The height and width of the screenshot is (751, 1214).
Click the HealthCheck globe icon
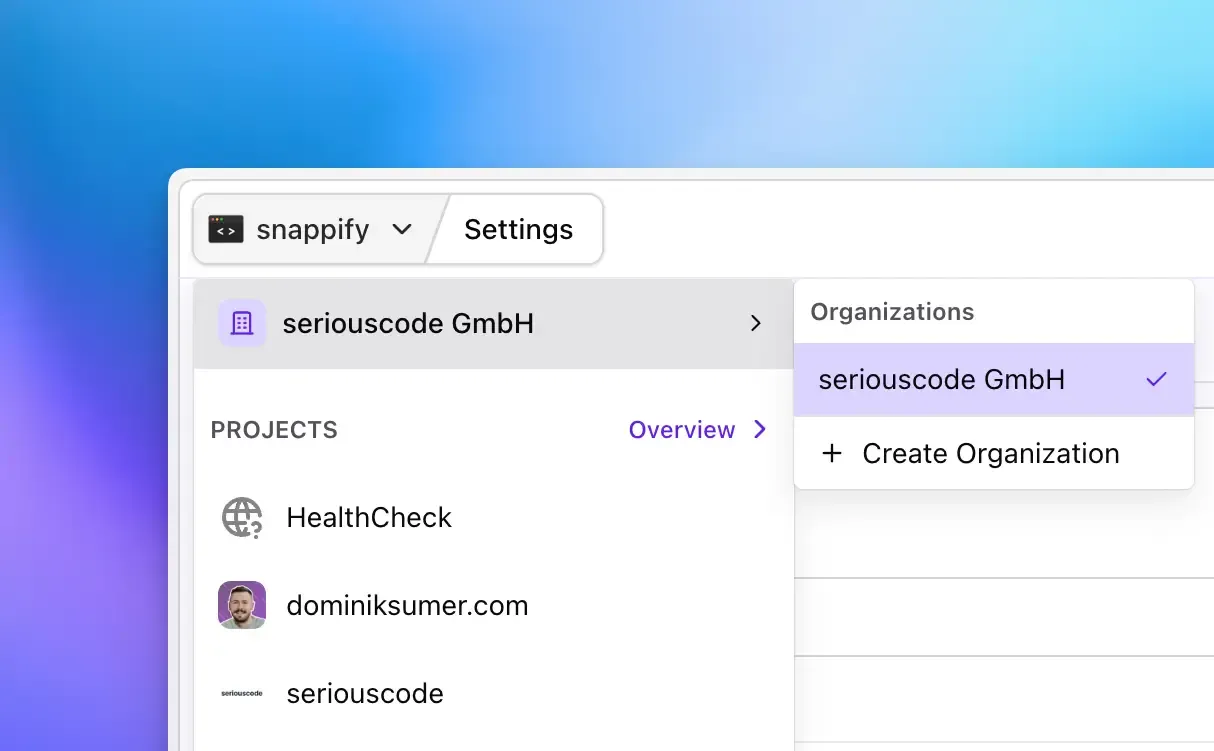click(241, 517)
